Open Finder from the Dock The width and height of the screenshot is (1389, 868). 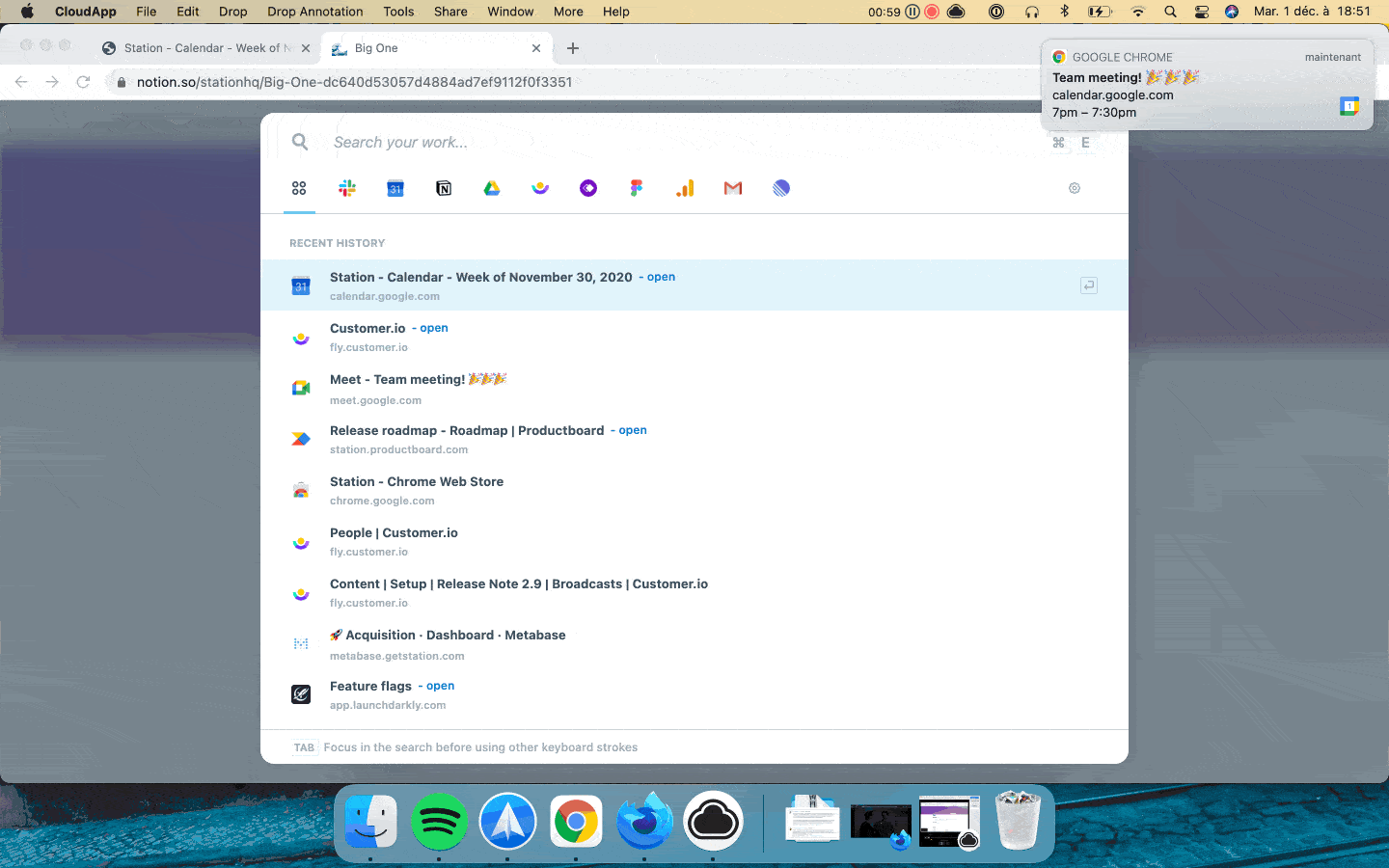pos(370,822)
